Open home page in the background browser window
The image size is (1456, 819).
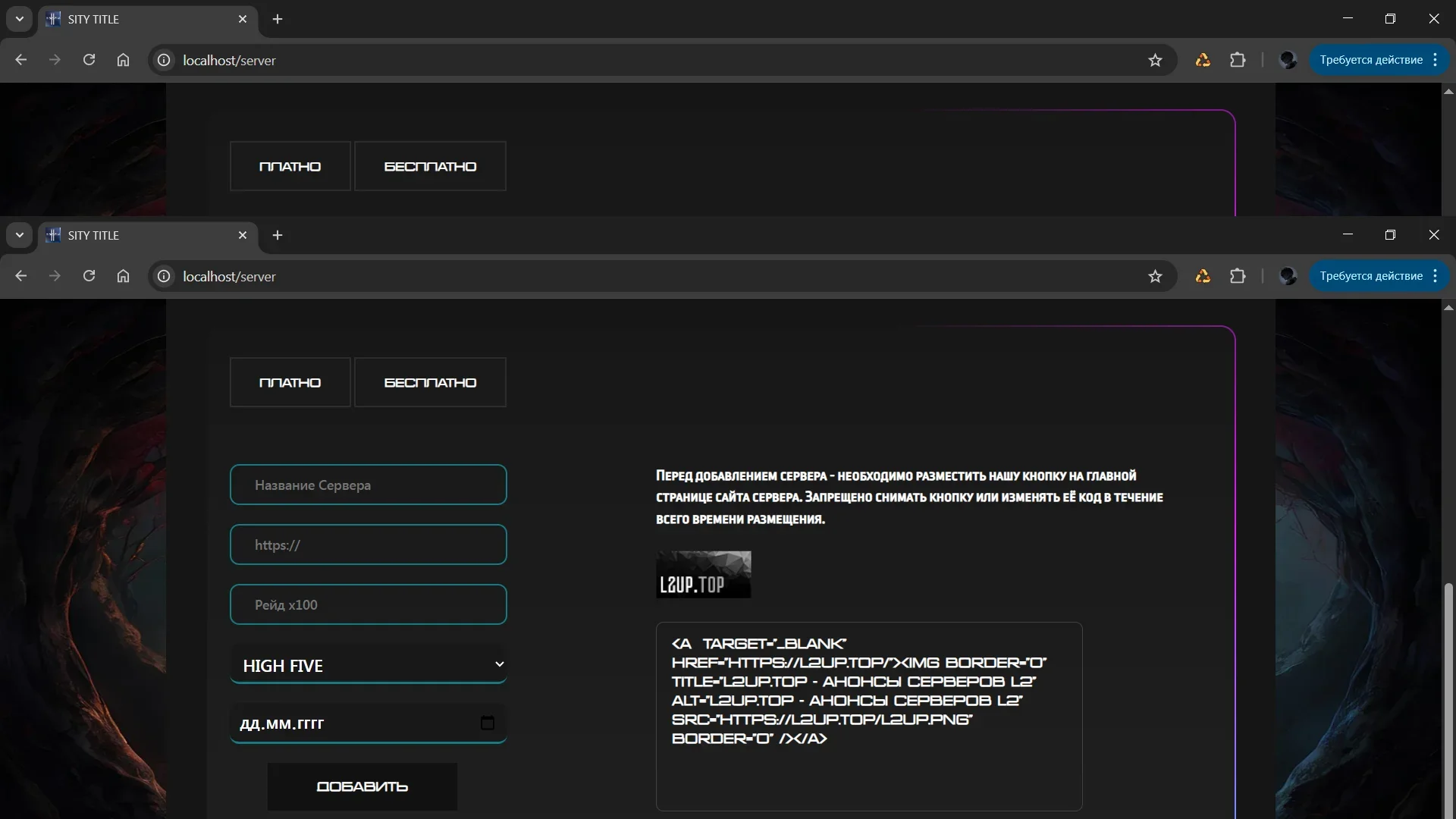pyautogui.click(x=123, y=60)
